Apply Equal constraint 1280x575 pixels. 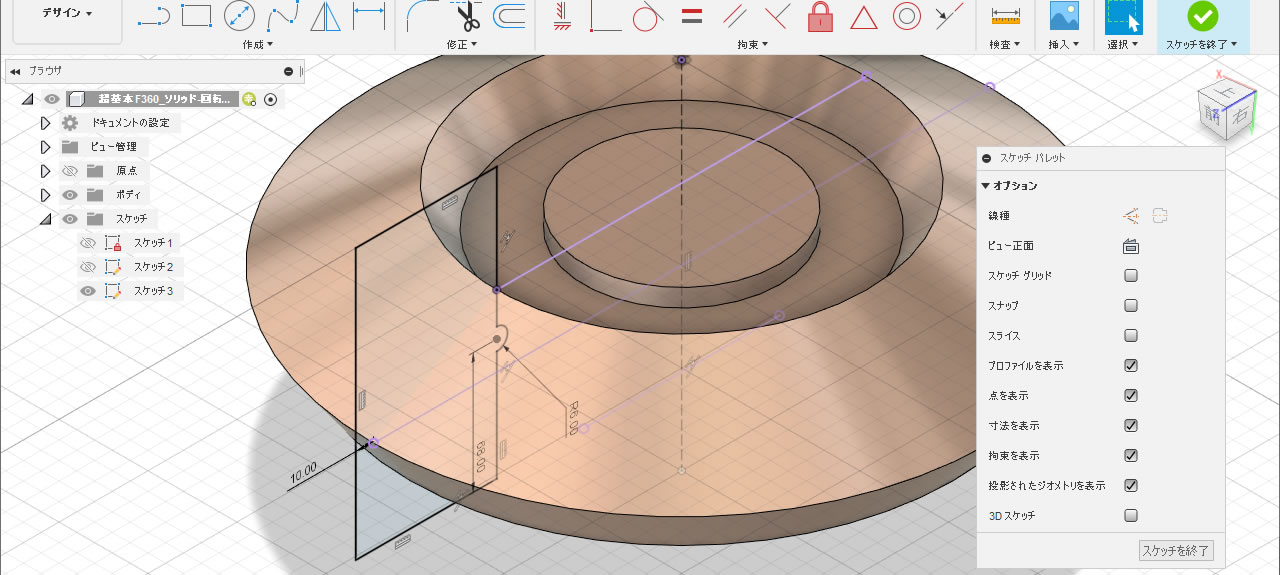click(x=691, y=16)
